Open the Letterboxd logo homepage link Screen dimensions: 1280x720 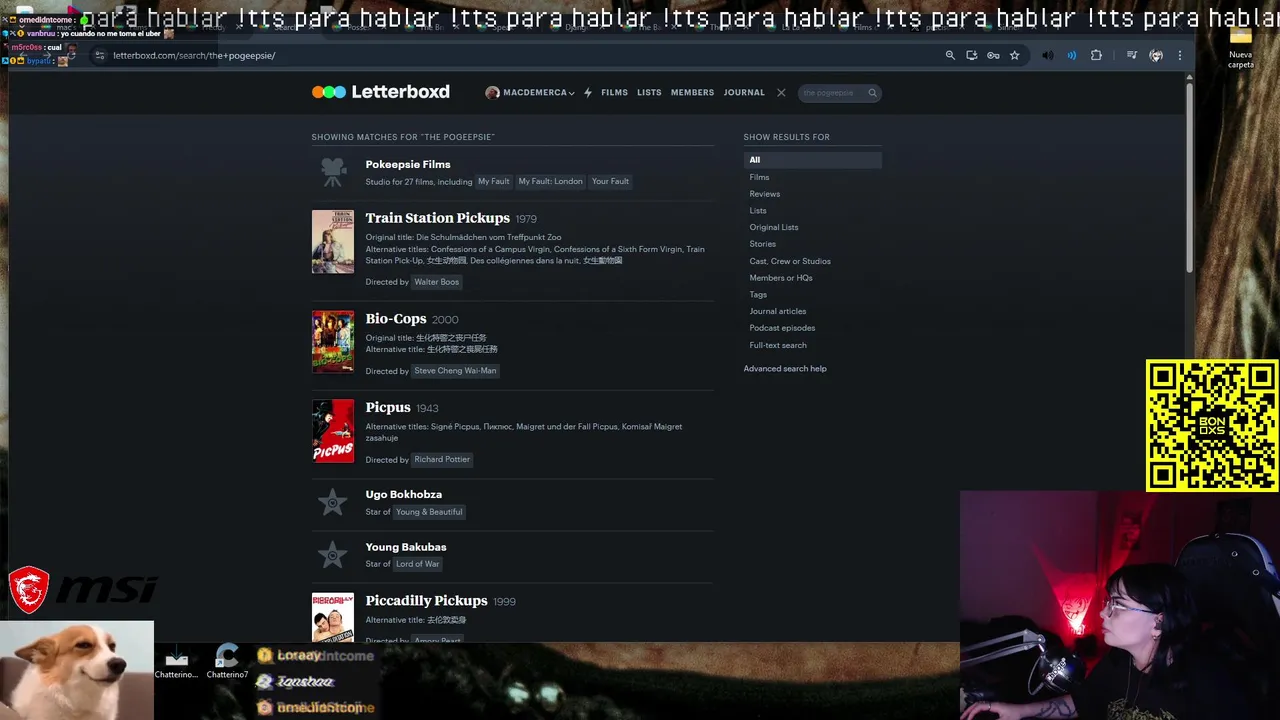click(x=381, y=92)
